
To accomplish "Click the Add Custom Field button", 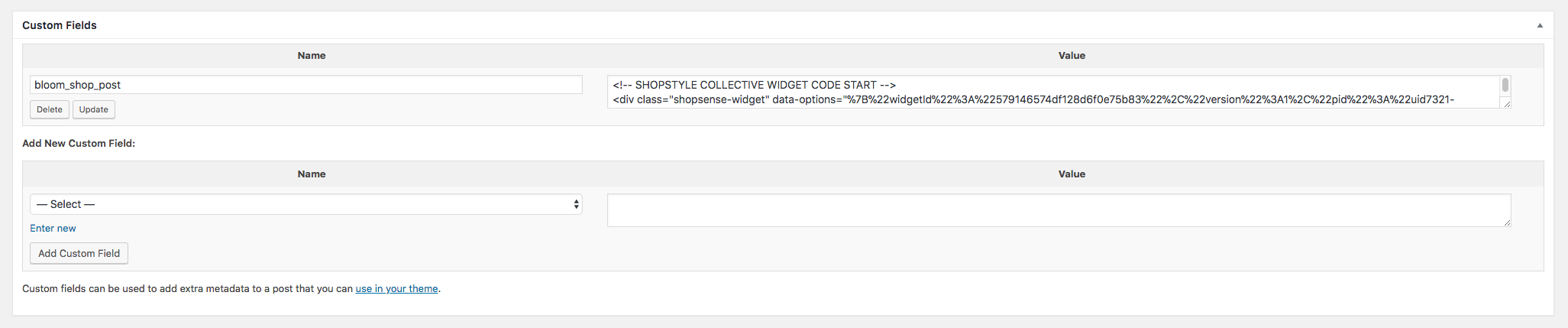I will coord(79,253).
